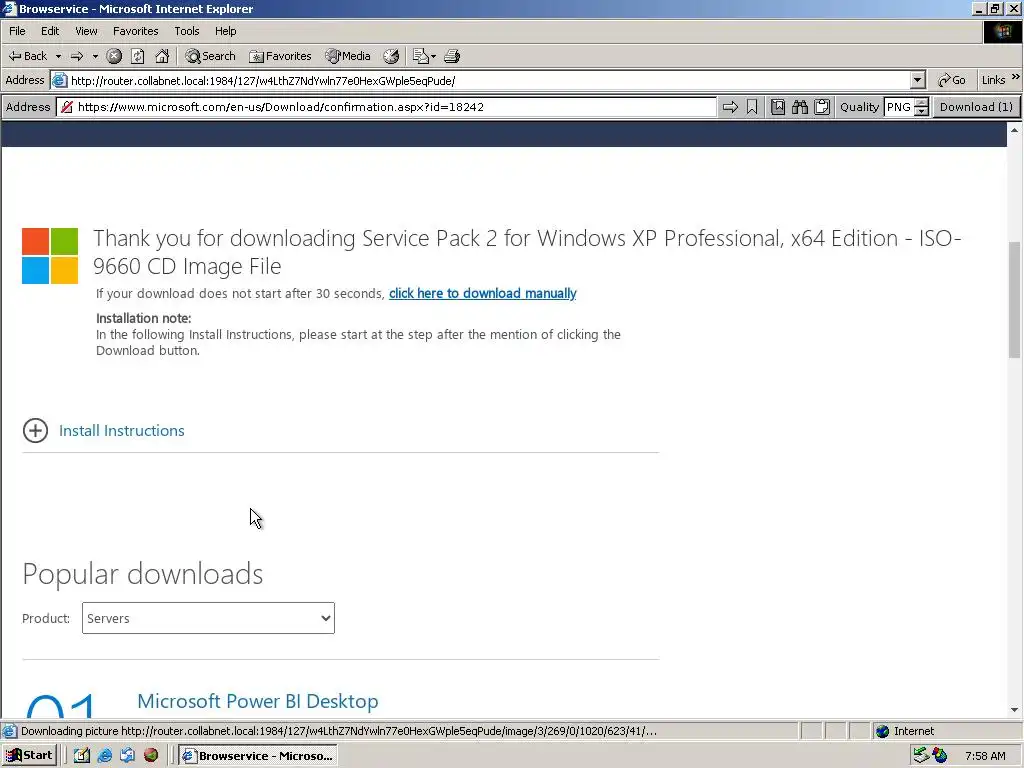
Task: Click the Microsoft logo
Action: point(50,256)
